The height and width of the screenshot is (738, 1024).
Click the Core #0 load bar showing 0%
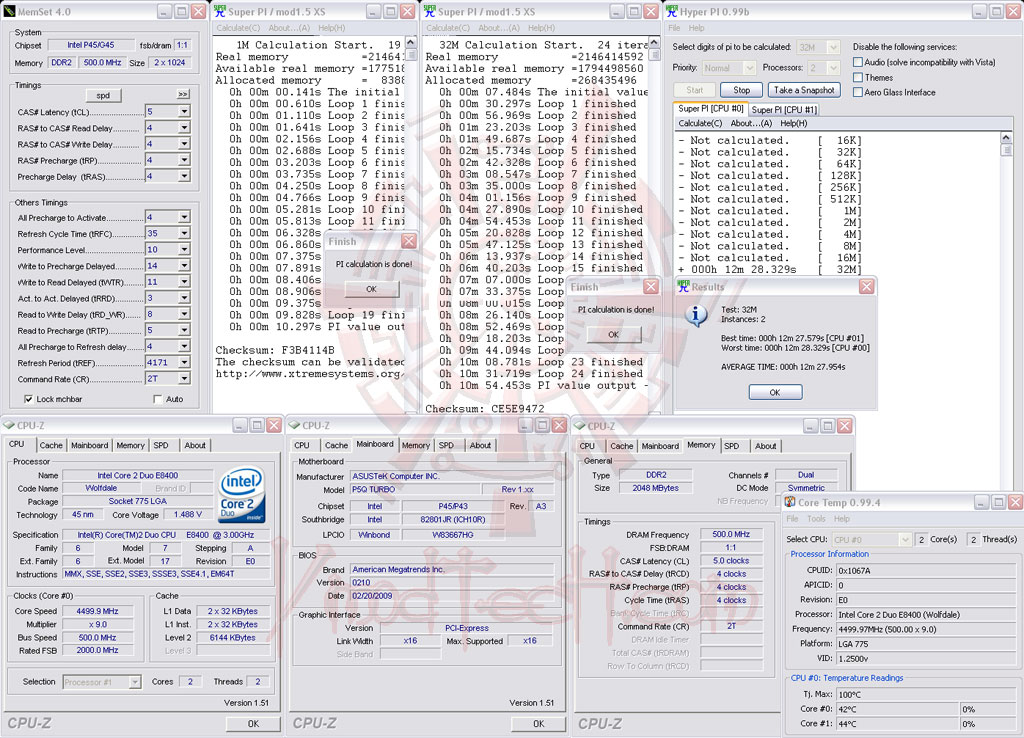[988, 709]
